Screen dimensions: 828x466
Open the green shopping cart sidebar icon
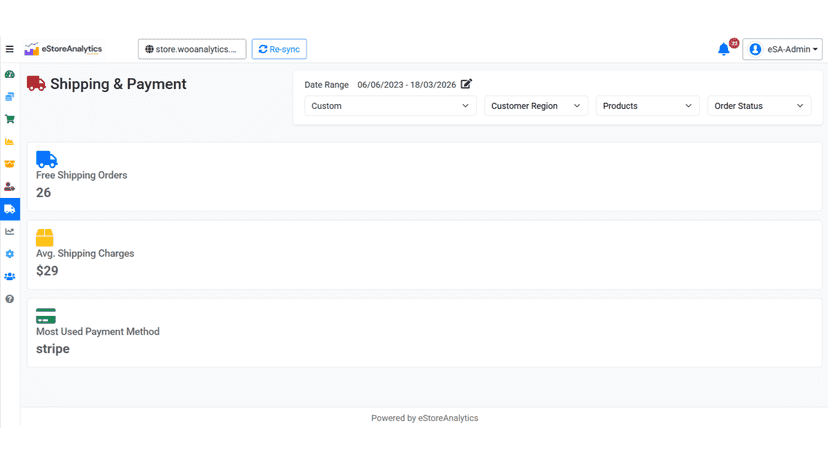pyautogui.click(x=10, y=119)
